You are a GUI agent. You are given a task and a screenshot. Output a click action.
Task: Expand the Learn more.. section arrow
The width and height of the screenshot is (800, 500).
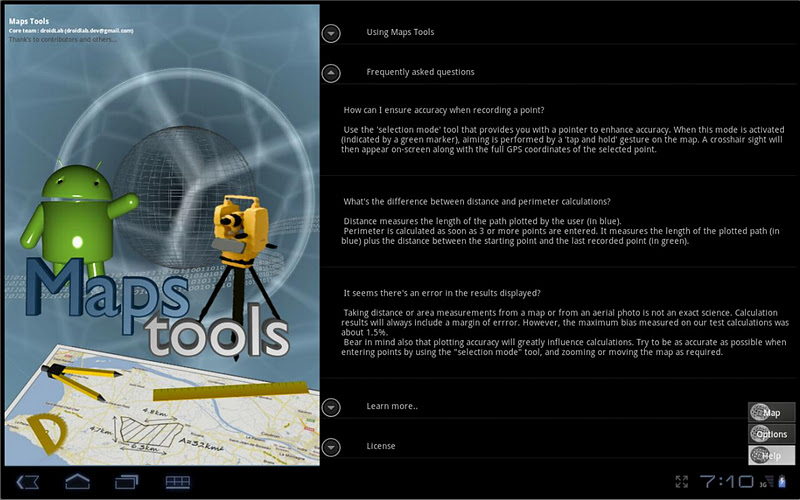click(x=331, y=407)
